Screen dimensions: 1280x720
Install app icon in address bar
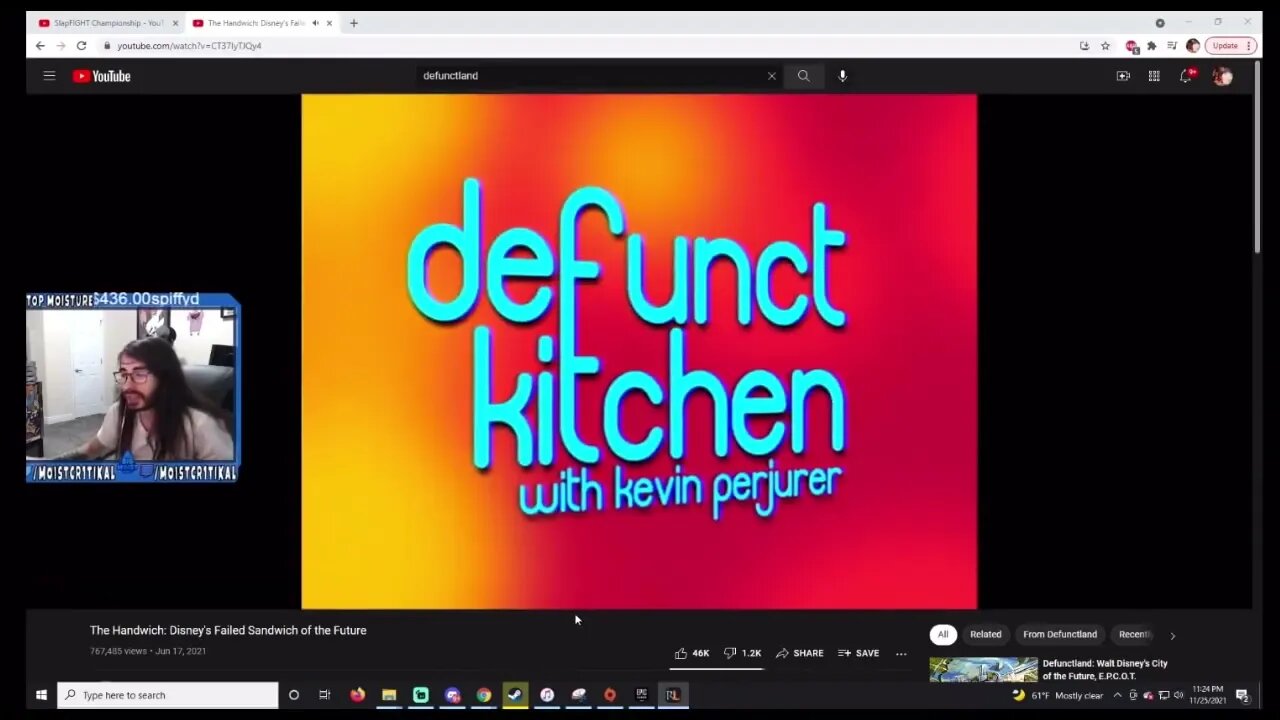[1084, 46]
